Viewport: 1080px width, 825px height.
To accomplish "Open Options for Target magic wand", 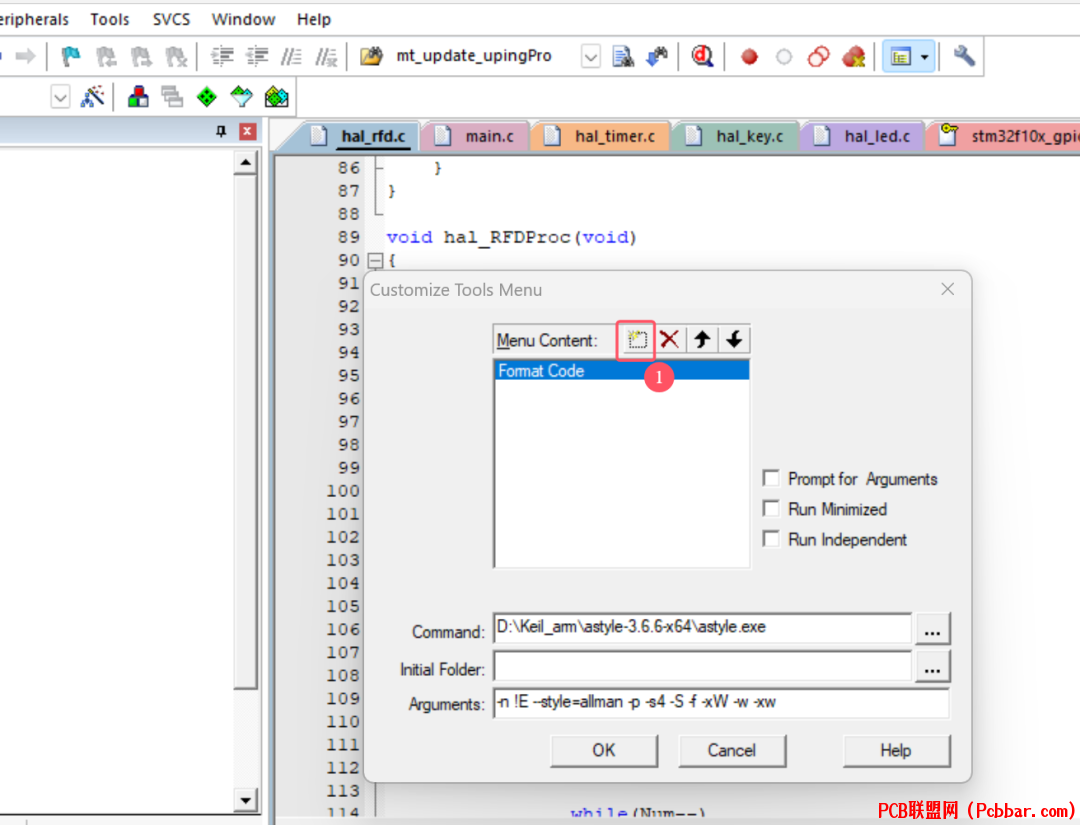I will click(x=92, y=96).
